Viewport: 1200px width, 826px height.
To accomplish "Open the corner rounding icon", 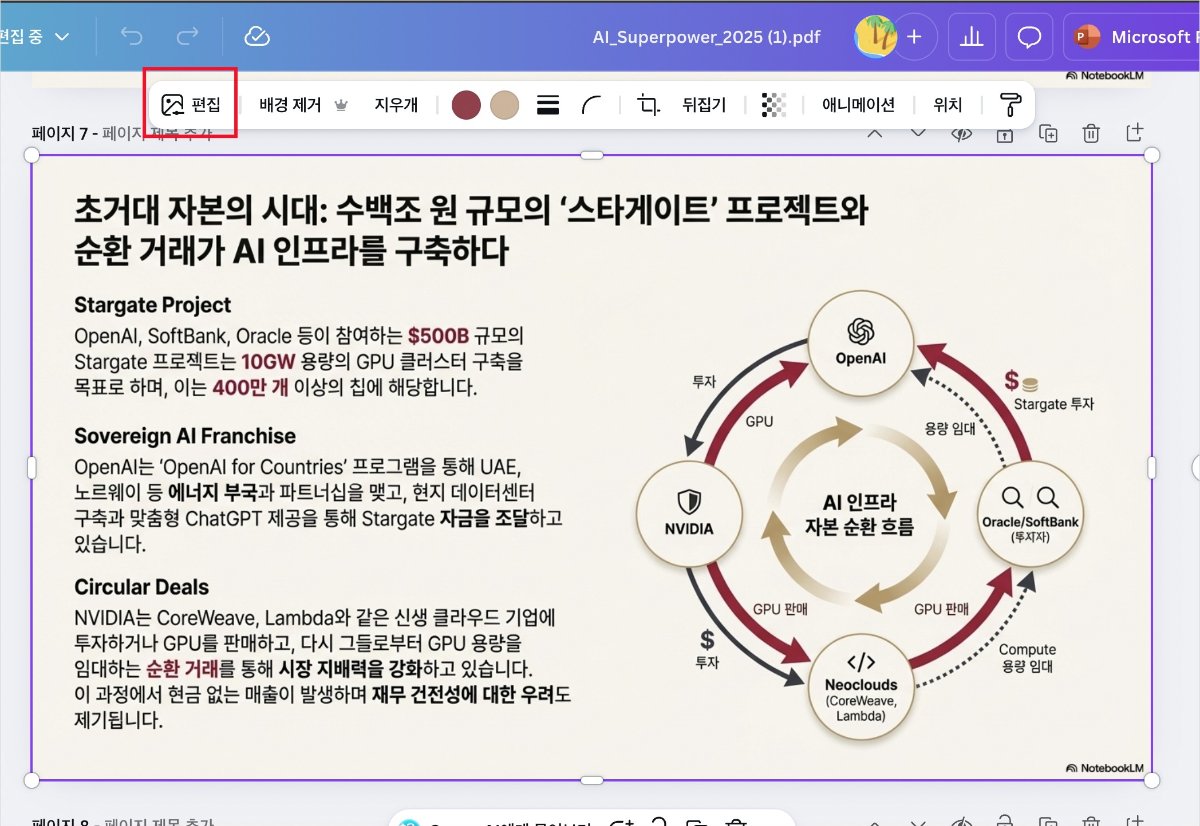I will pyautogui.click(x=592, y=104).
